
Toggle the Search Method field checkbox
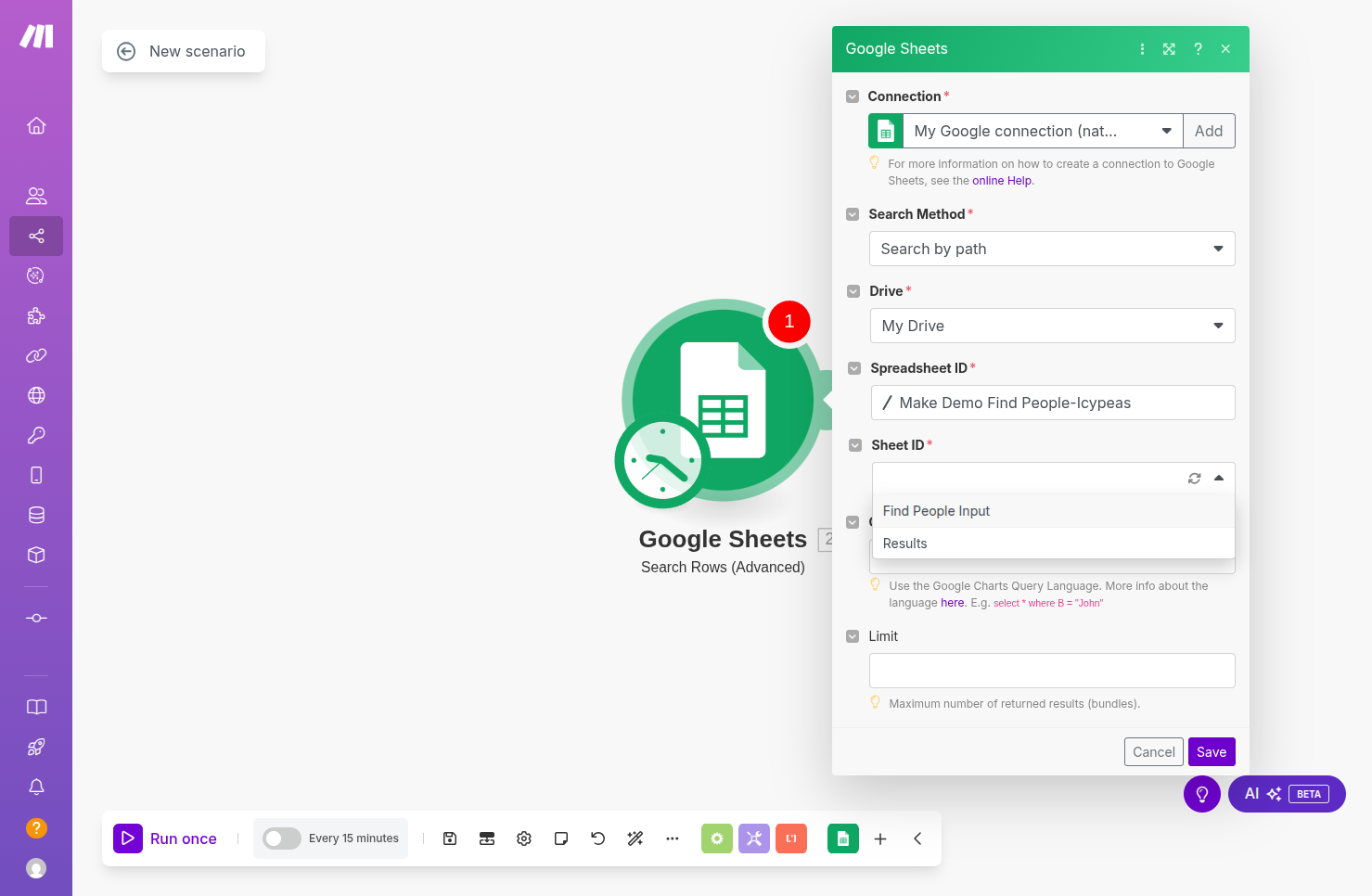(853, 214)
